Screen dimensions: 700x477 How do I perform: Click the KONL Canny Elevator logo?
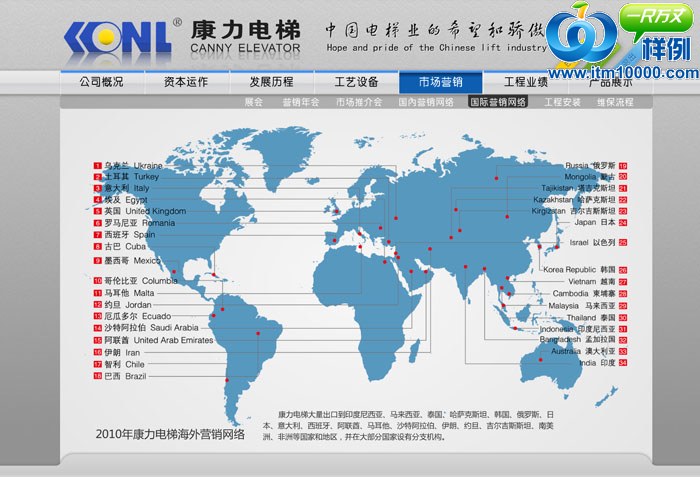point(183,38)
